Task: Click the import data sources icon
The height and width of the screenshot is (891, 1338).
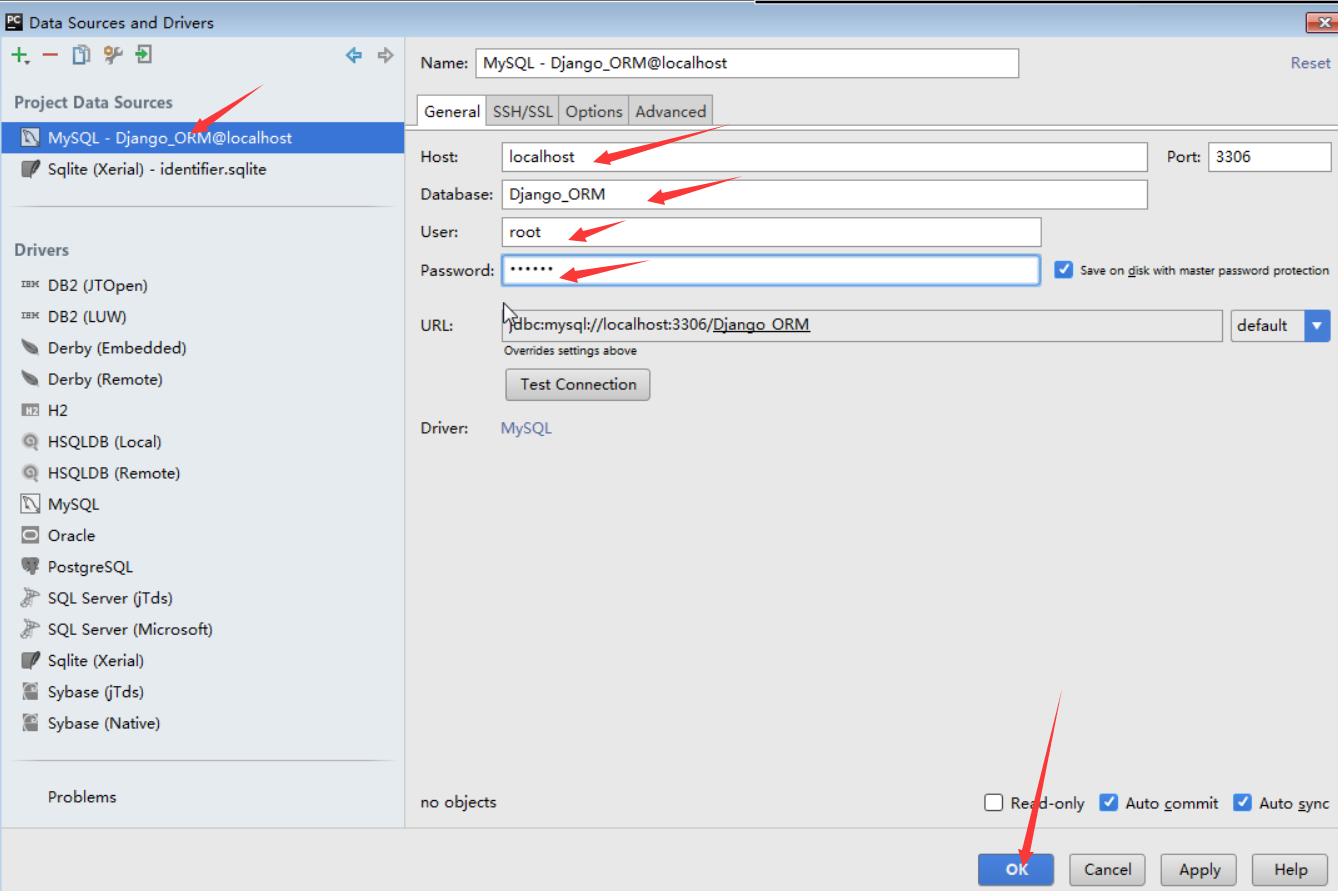Action: click(144, 56)
